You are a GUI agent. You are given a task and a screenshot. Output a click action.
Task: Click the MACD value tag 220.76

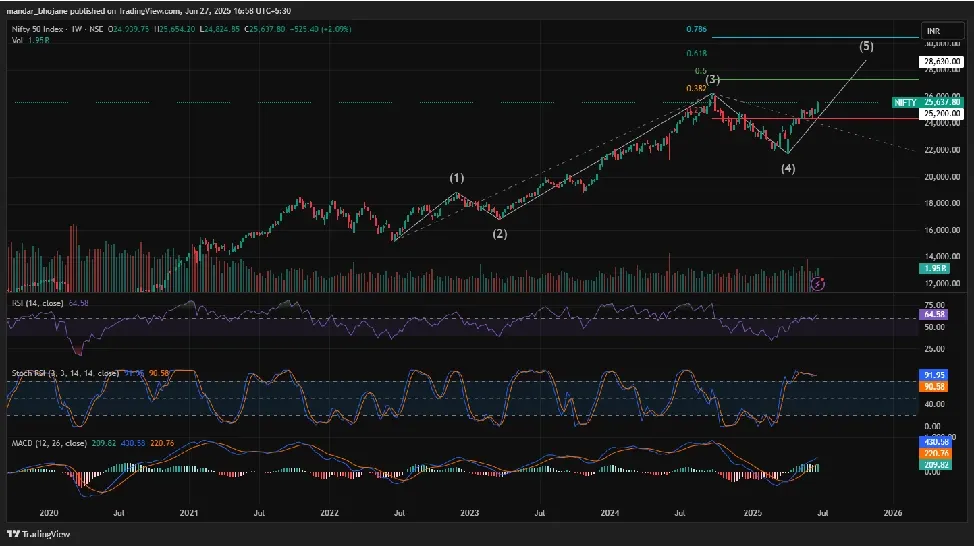(x=935, y=454)
